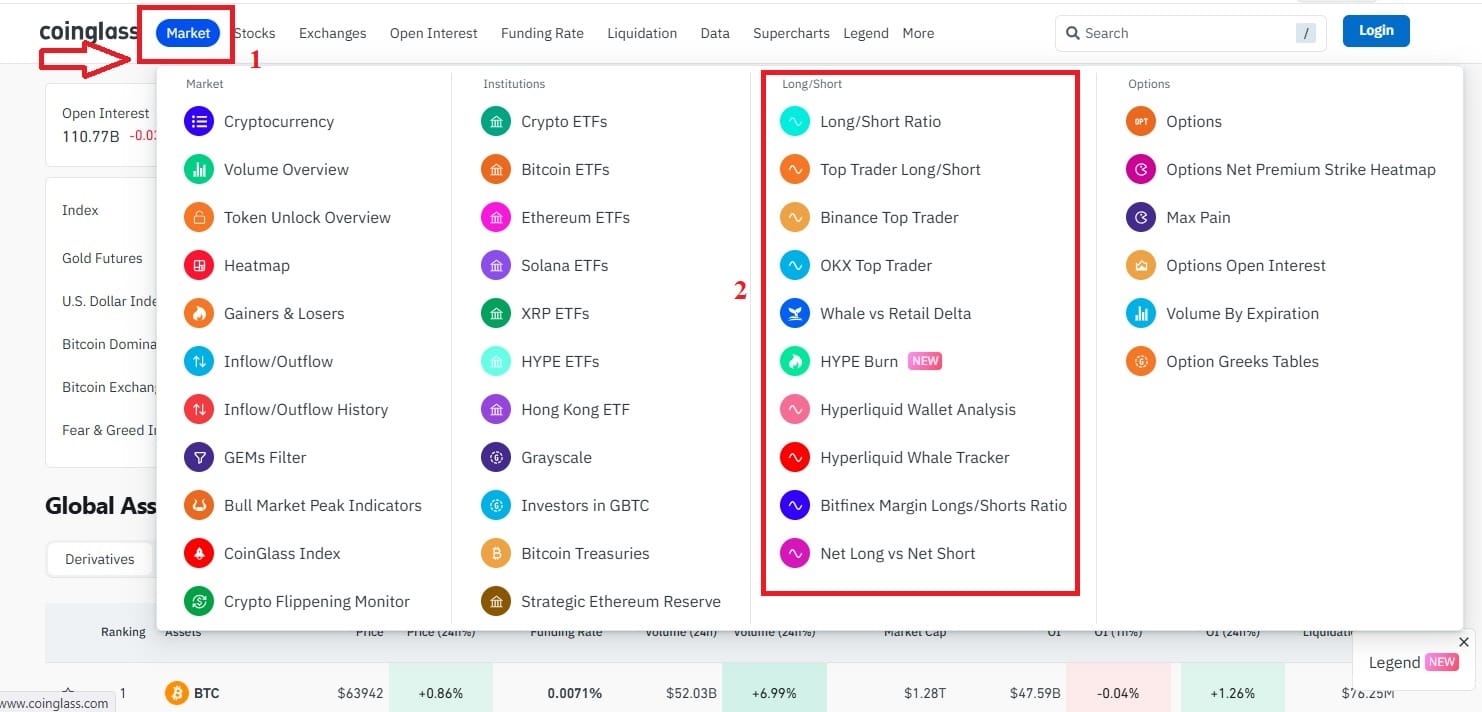
Task: Open Strategic Ethereum Reserve link
Action: pyautogui.click(x=620, y=601)
